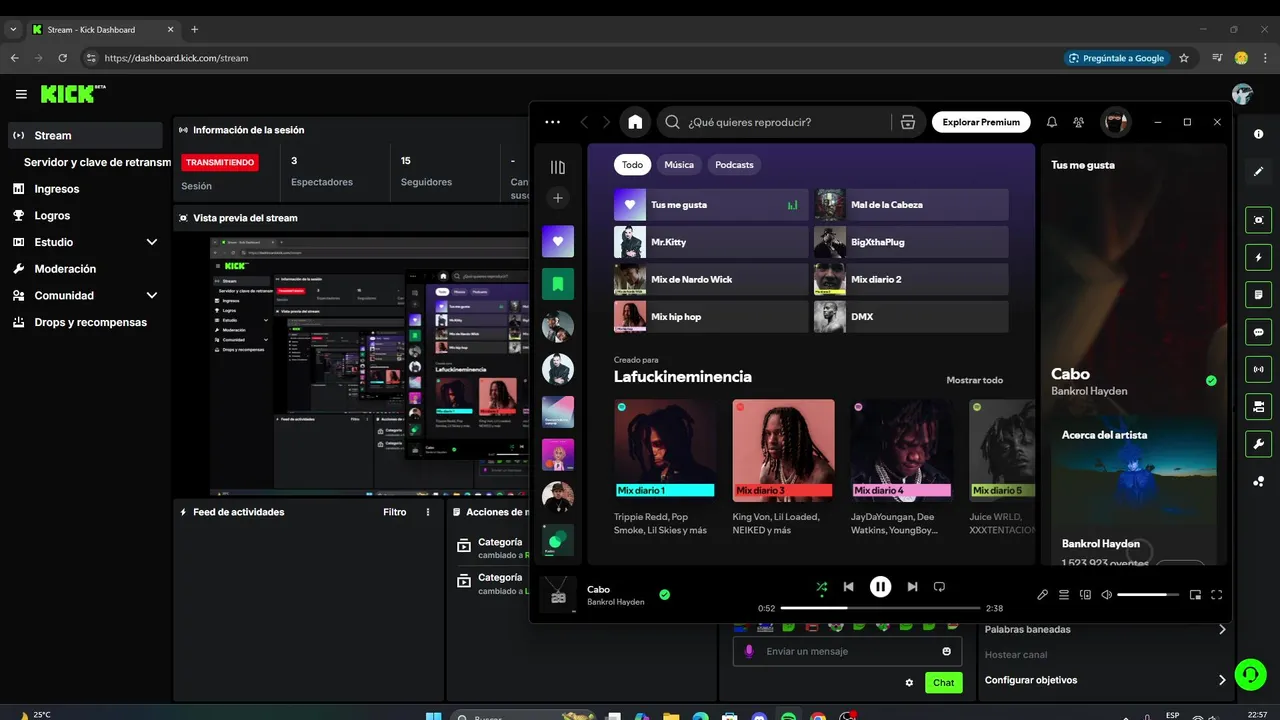Open Mix diario 1 playlist card
This screenshot has width=1280, height=720.
664,468
